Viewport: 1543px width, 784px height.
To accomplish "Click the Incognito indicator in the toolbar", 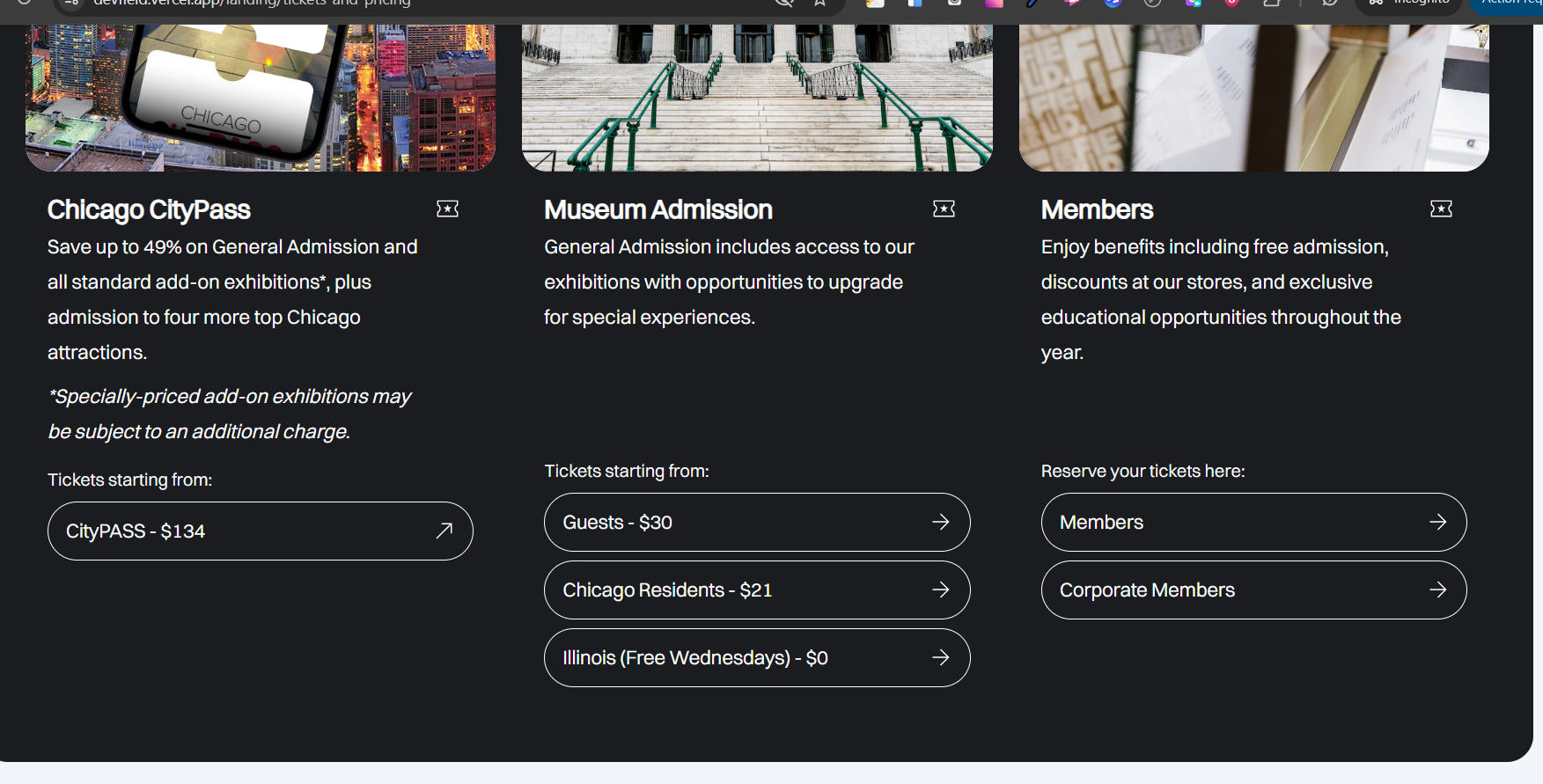I will pos(1410,4).
